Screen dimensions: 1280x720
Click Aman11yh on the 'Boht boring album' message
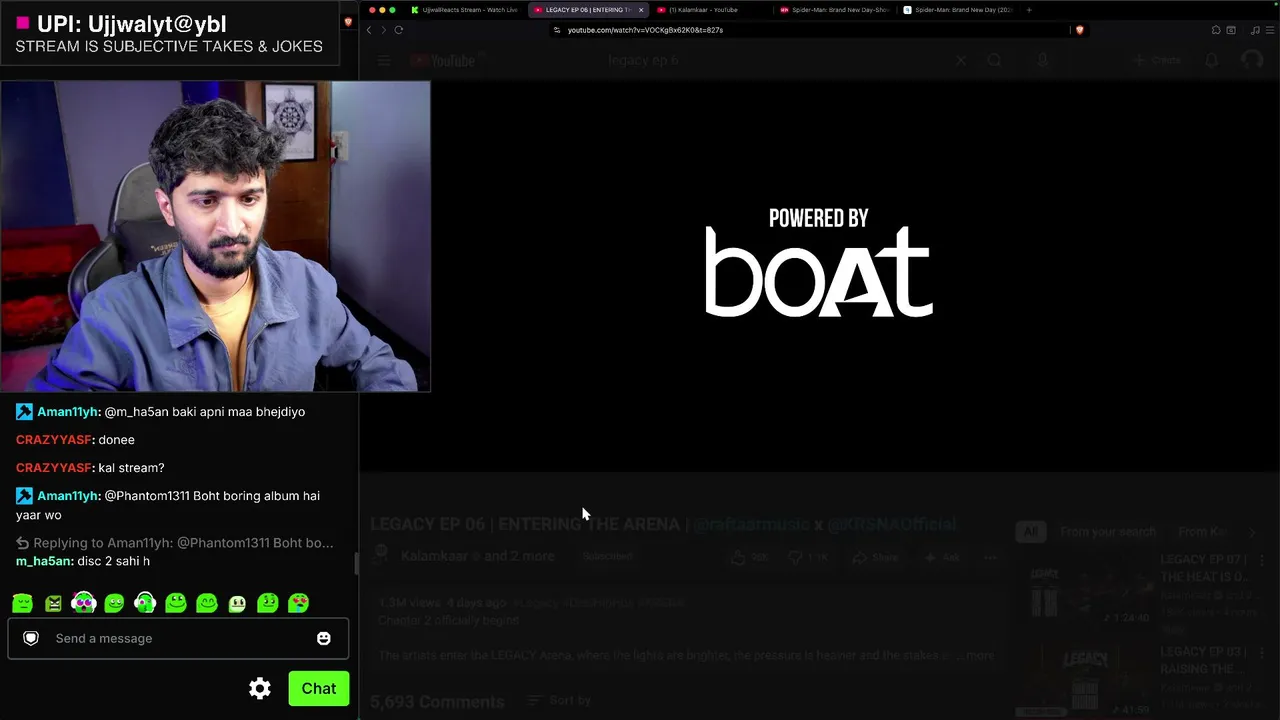point(68,496)
